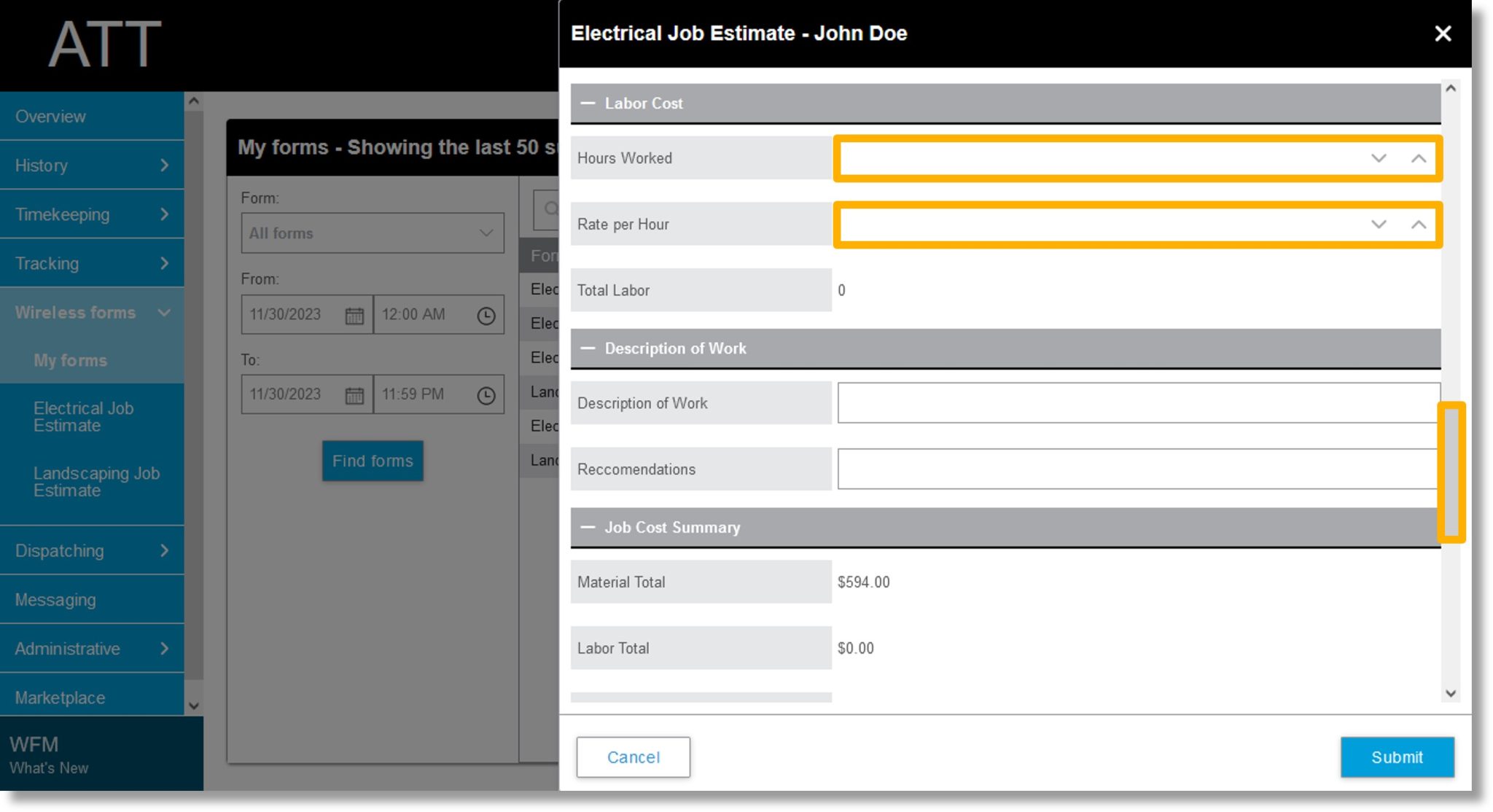Increase Rate per Hour with up arrow

[x=1418, y=225]
